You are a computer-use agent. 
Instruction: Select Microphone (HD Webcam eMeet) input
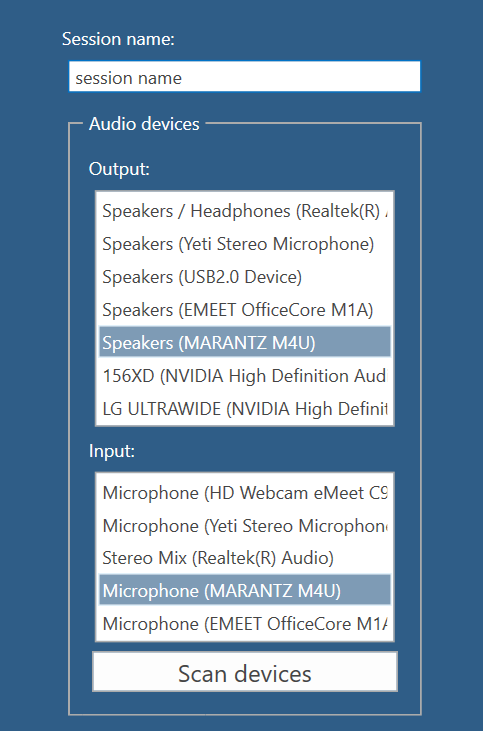tap(245, 493)
